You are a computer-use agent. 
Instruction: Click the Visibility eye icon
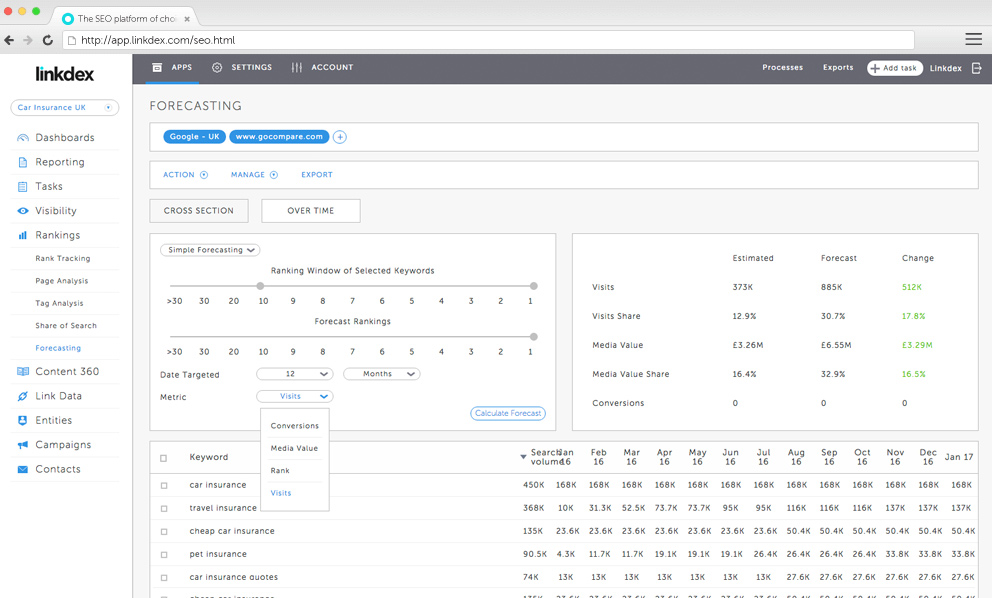click(23, 211)
